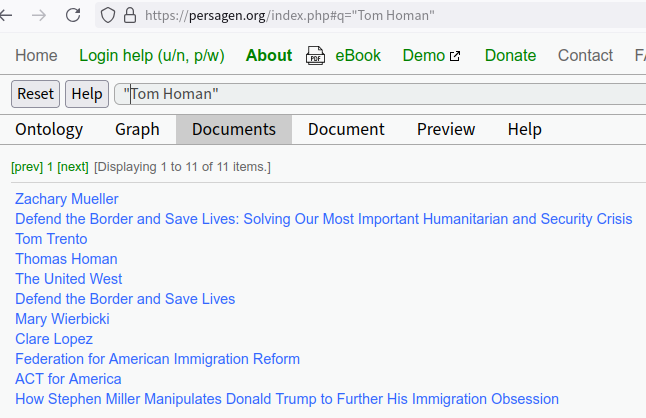646x418 pixels.
Task: Click the browser forward arrow
Action: [39, 15]
